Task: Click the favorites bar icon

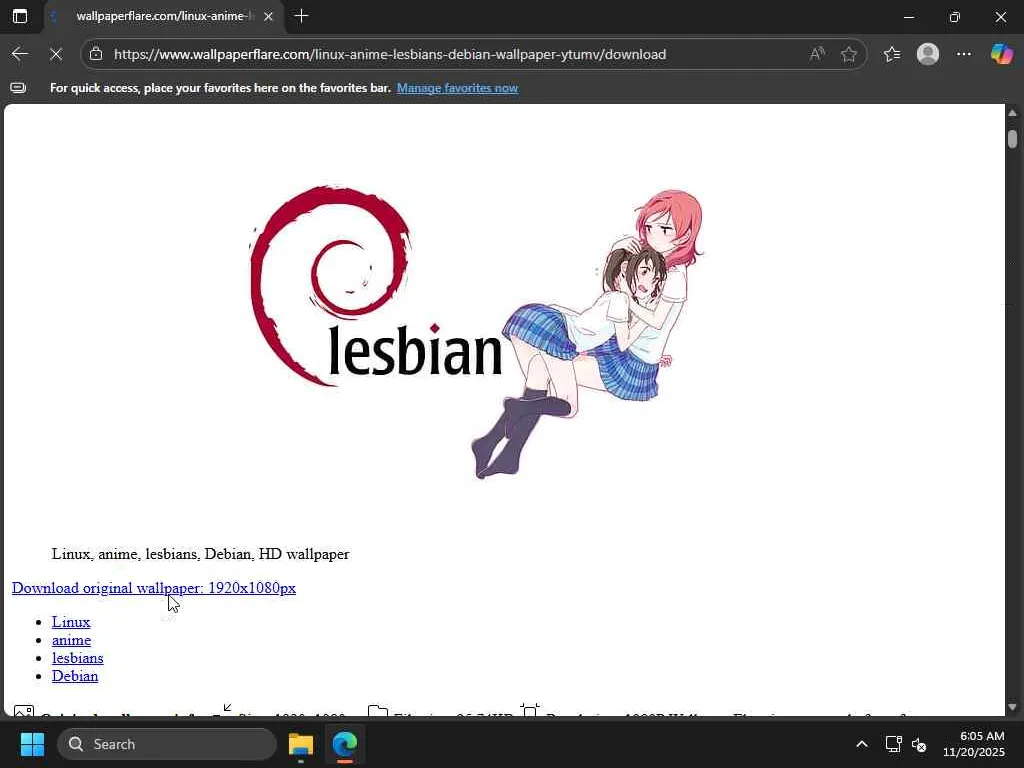Action: click(x=18, y=88)
